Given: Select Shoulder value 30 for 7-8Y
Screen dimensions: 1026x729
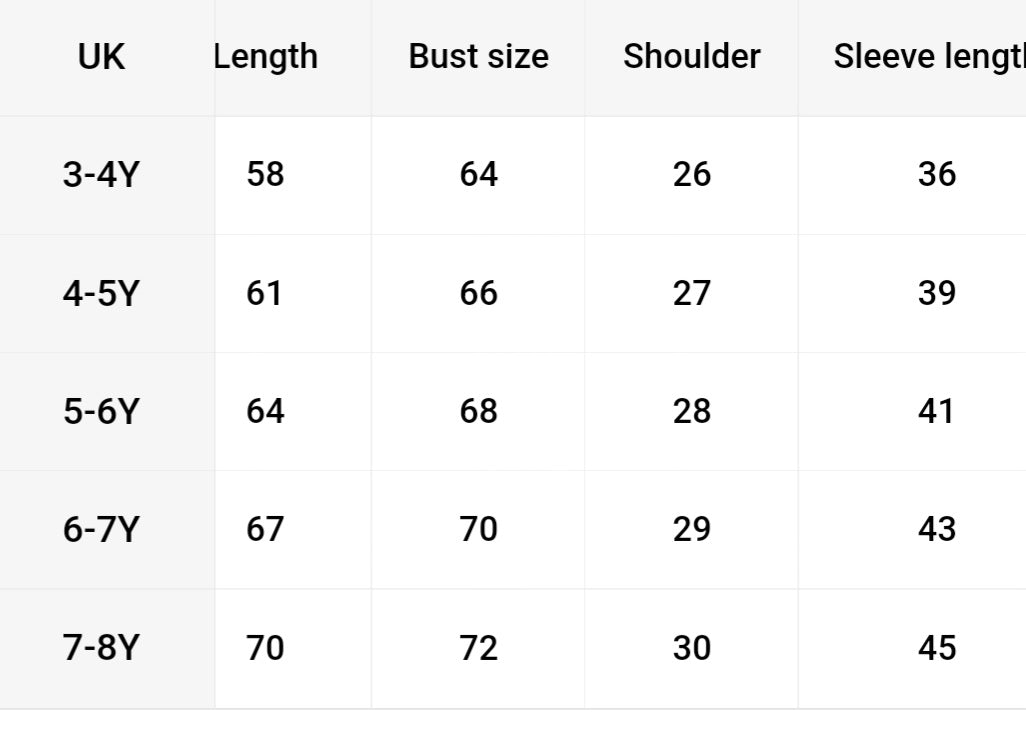Looking at the screenshot, I should 691,648.
